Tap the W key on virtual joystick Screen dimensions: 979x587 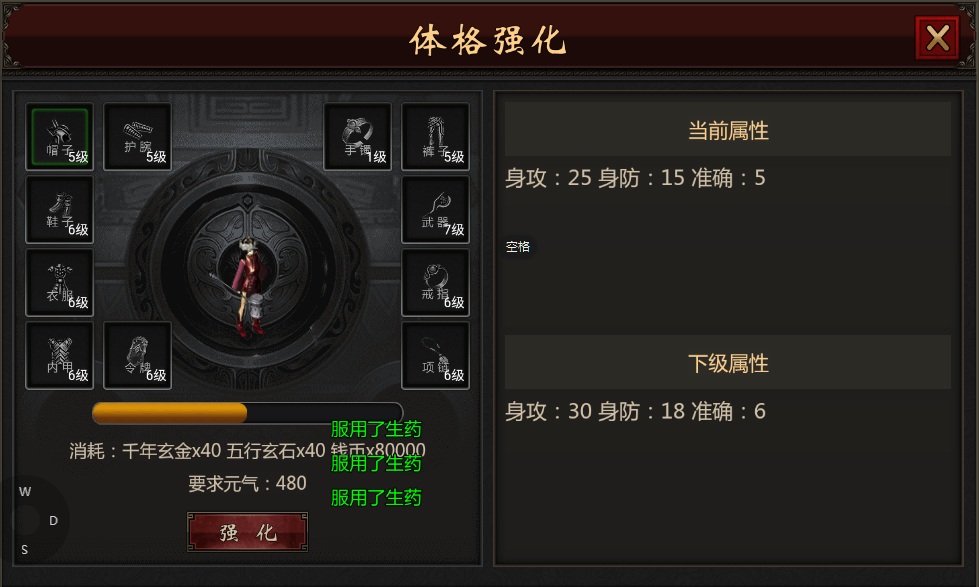pyautogui.click(x=25, y=491)
